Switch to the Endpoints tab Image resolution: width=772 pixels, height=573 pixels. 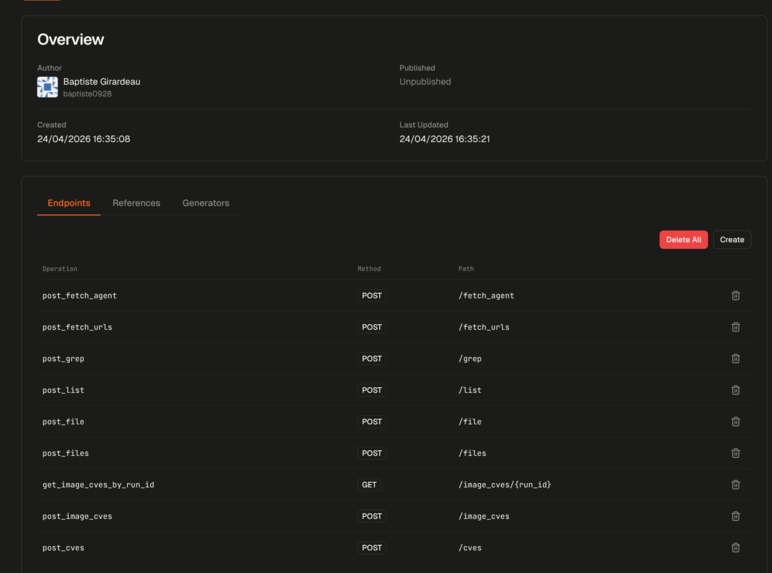click(69, 203)
